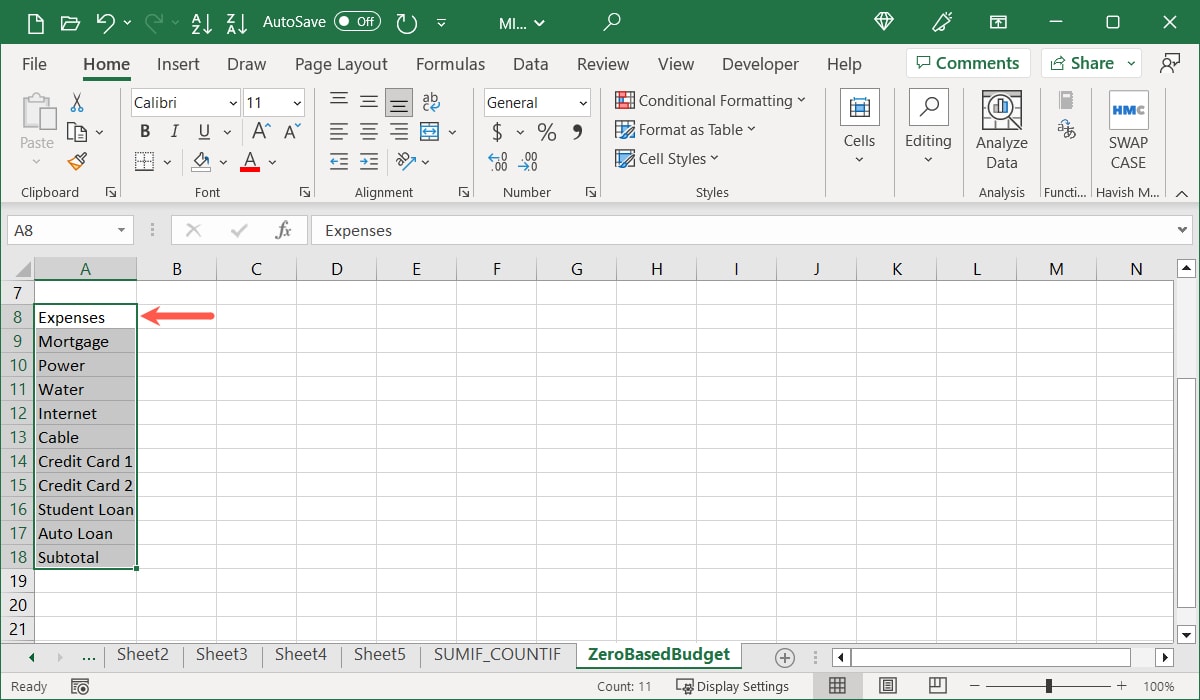Run the SWAP CASE add-in

pos(1128,120)
